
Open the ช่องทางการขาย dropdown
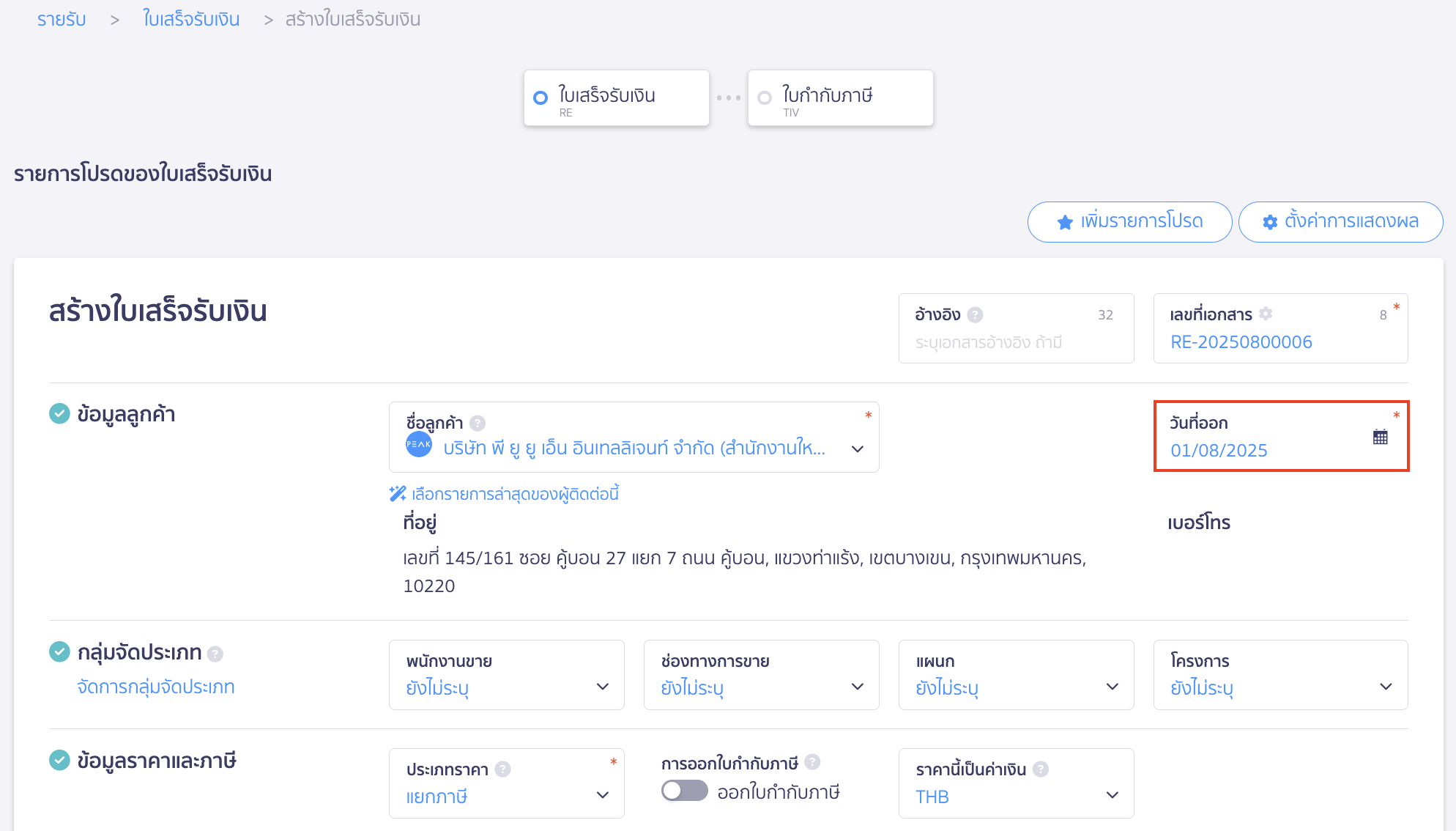761,675
